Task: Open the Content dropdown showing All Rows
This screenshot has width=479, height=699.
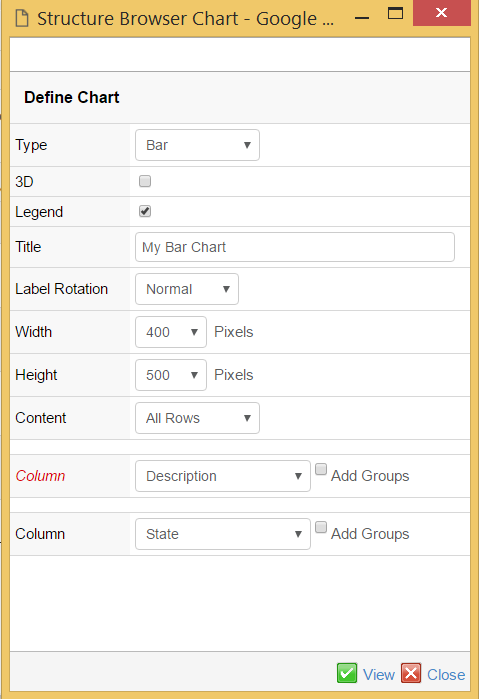Action: coord(197,418)
